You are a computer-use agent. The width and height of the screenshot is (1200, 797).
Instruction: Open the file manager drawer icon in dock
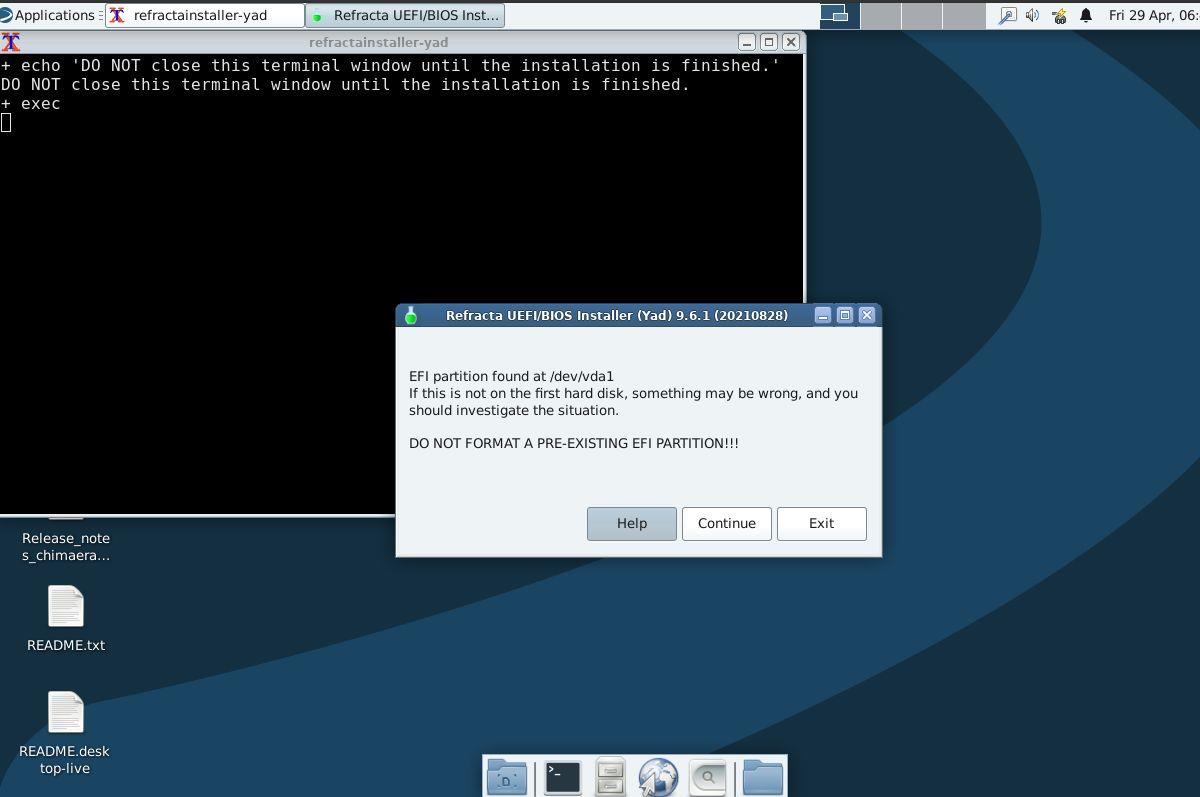[610, 777]
